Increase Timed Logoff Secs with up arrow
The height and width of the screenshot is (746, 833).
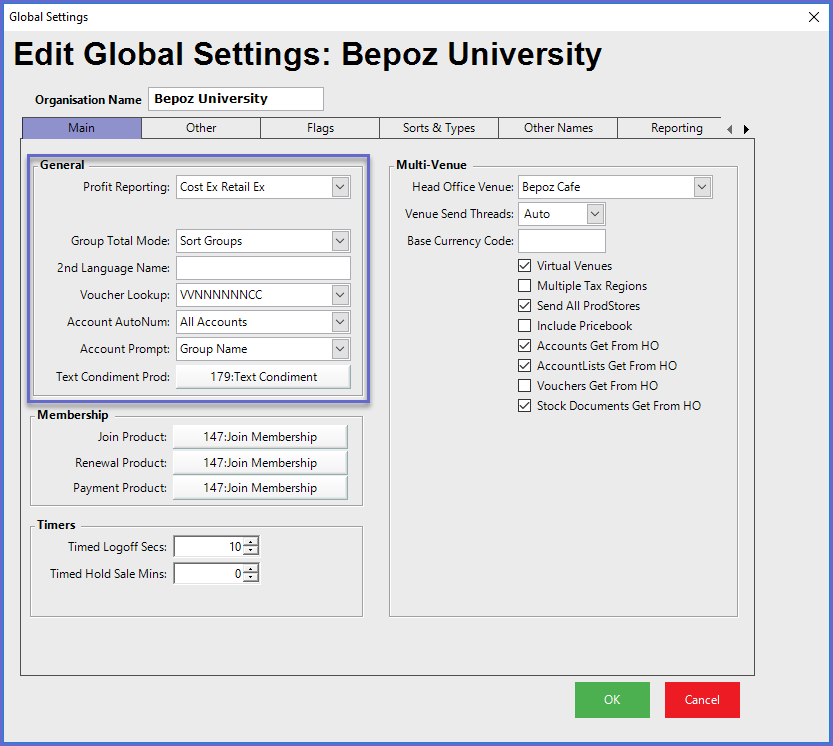pos(250,542)
